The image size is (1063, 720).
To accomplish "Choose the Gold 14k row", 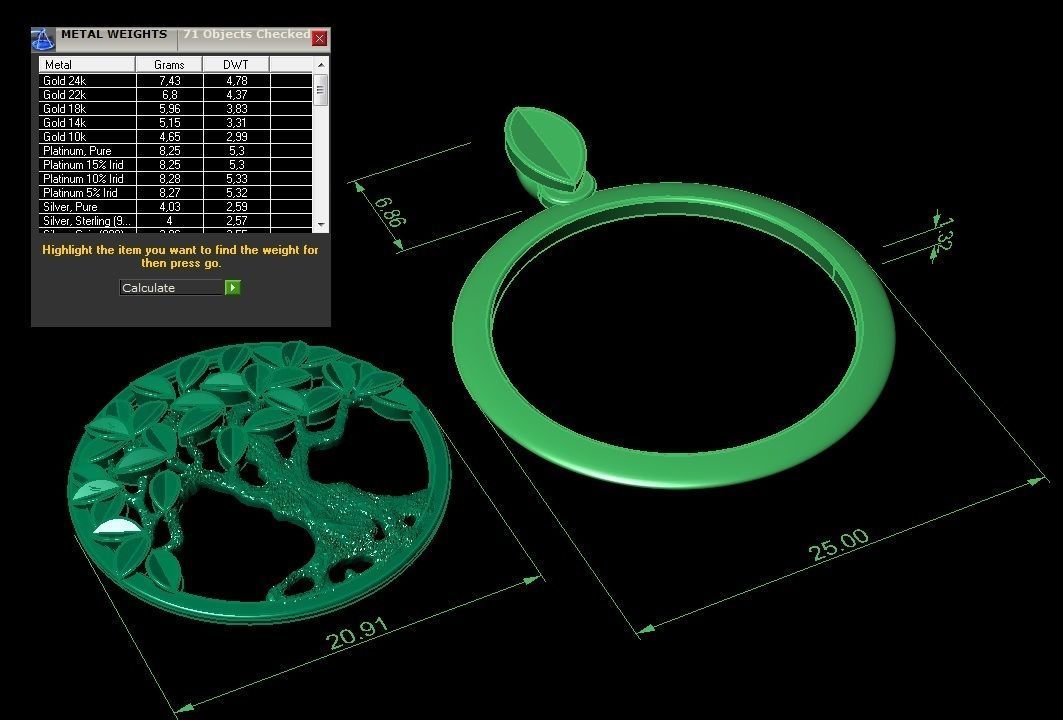I will click(x=87, y=123).
